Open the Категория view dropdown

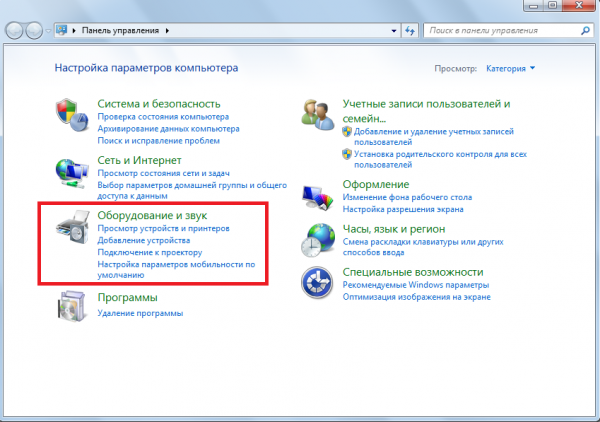510,68
